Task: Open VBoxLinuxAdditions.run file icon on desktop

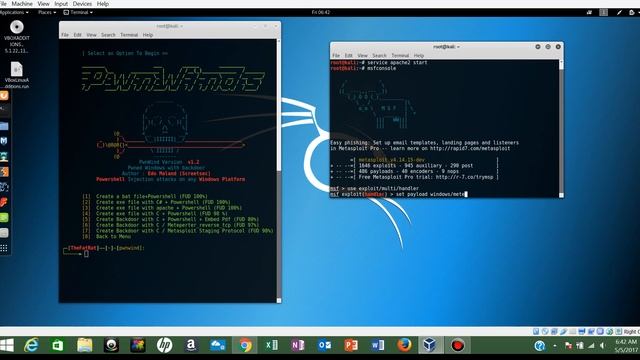Action: (16, 69)
